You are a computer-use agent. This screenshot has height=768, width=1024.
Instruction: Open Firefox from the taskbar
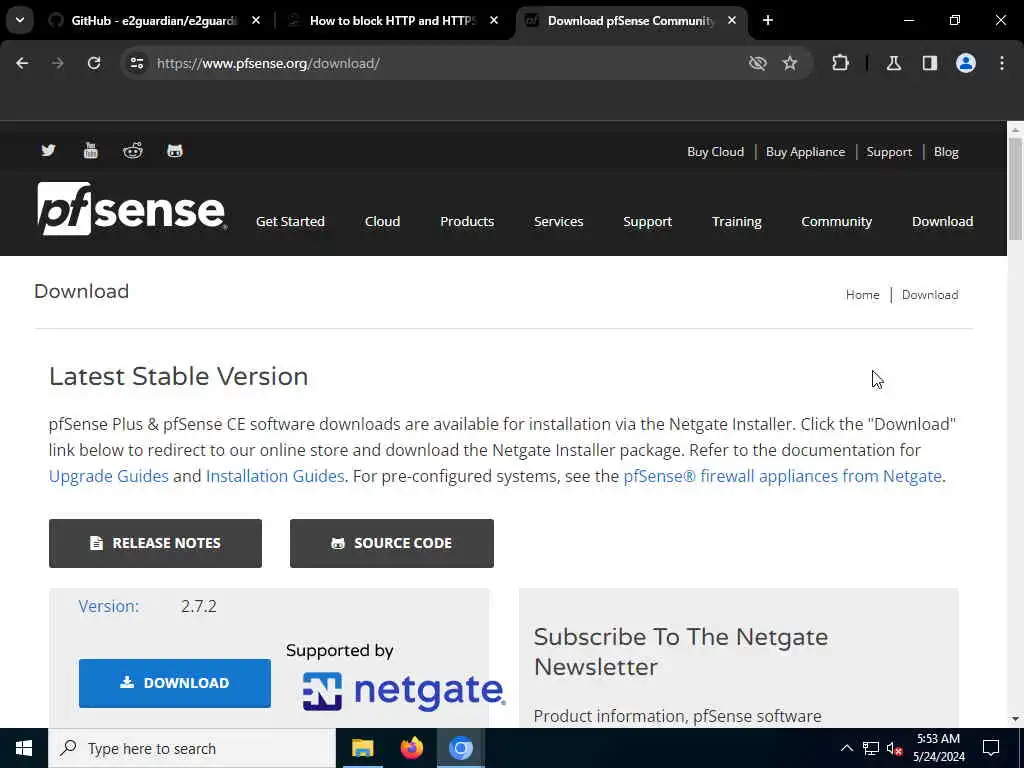[x=411, y=748]
